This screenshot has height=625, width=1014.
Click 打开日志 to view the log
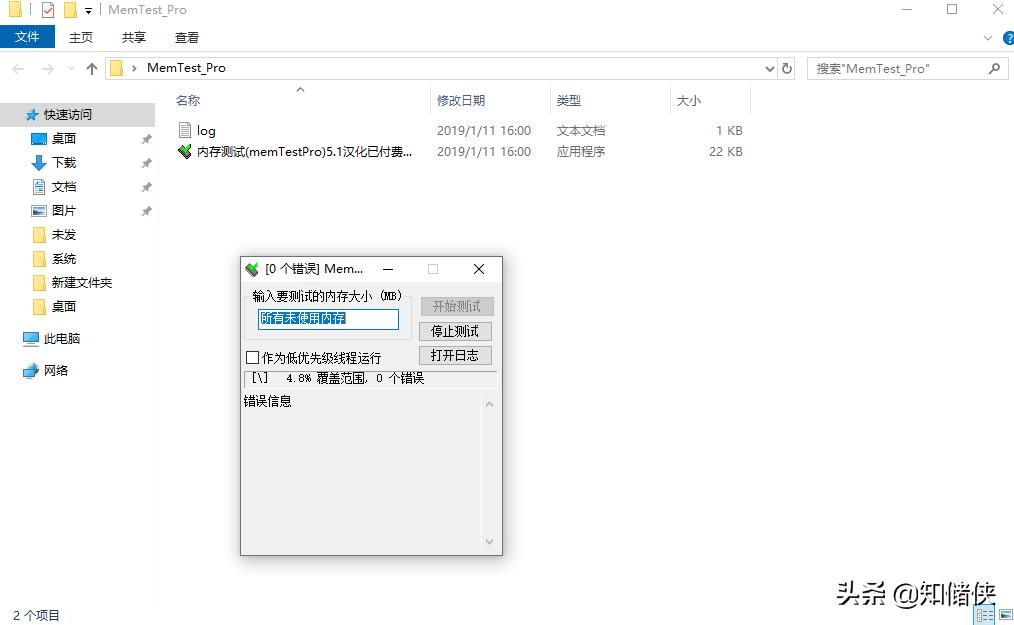pyautogui.click(x=455, y=355)
